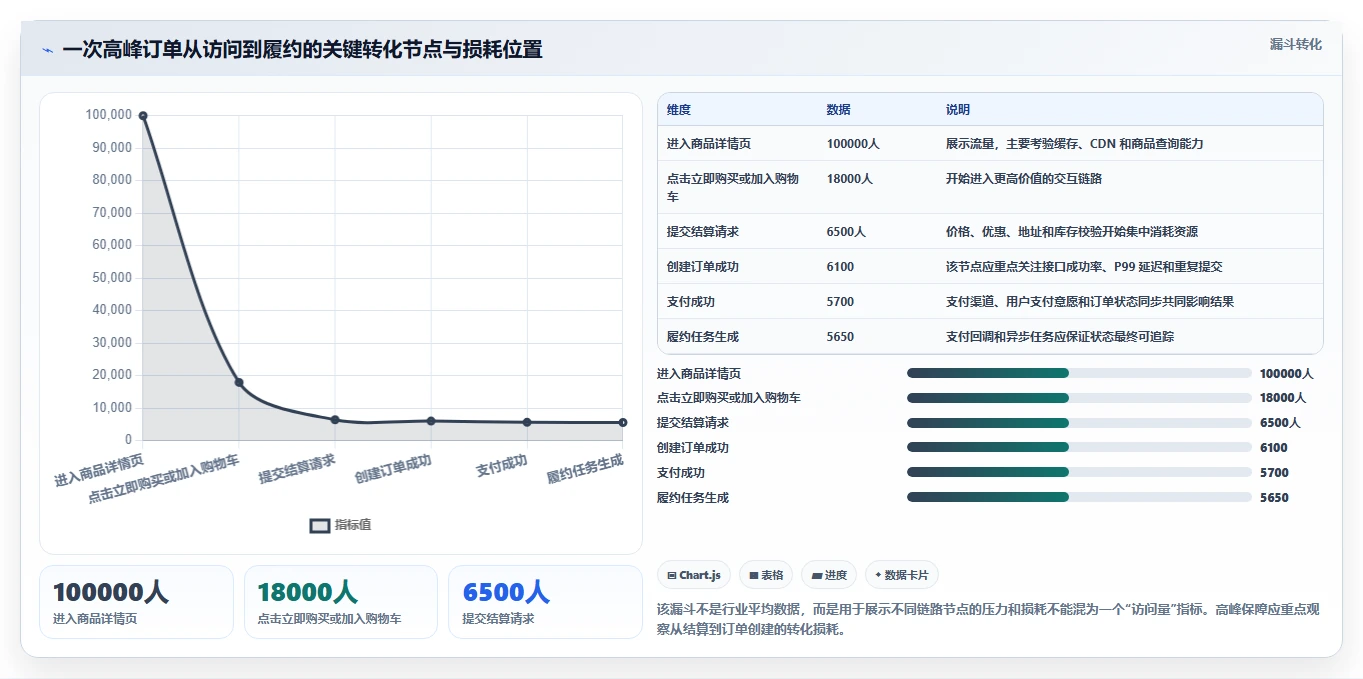The width and height of the screenshot is (1363, 679).
Task: Click the 进入商品详情页 progress bar
Action: click(1079, 373)
